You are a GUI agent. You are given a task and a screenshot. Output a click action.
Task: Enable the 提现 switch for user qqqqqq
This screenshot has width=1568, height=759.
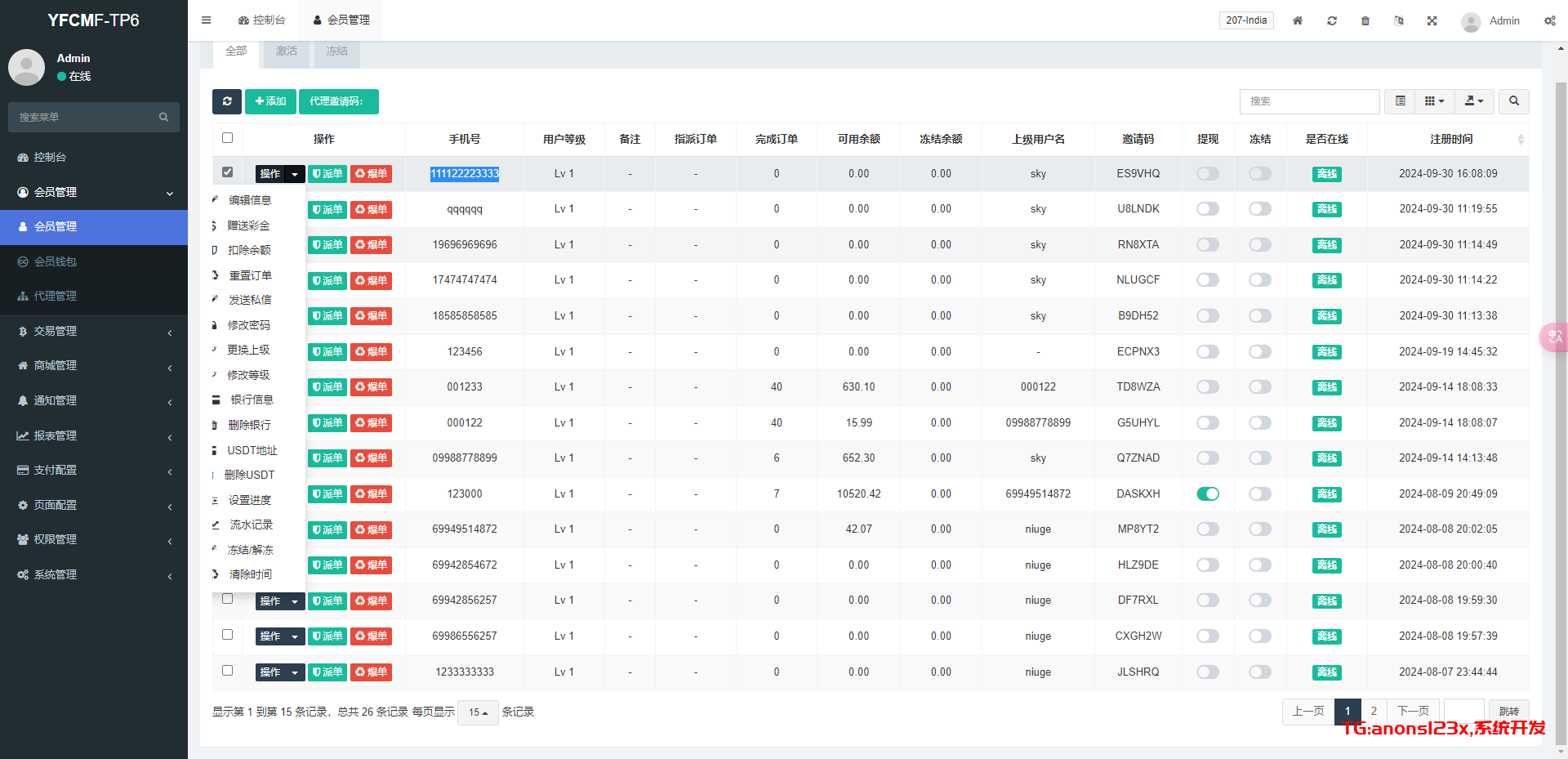click(x=1207, y=209)
